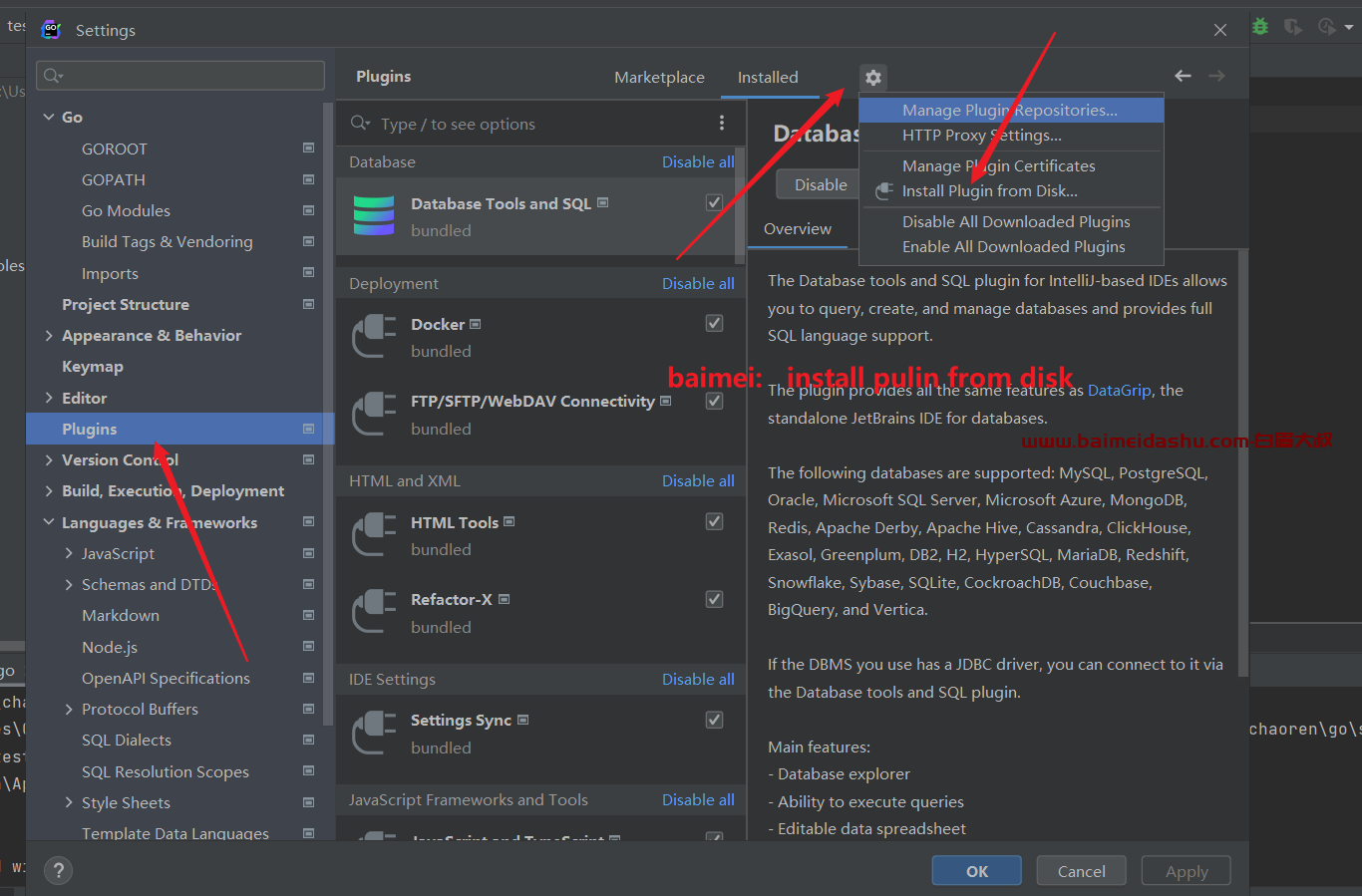
Task: Click Disable button for Database plugin
Action: pos(820,184)
